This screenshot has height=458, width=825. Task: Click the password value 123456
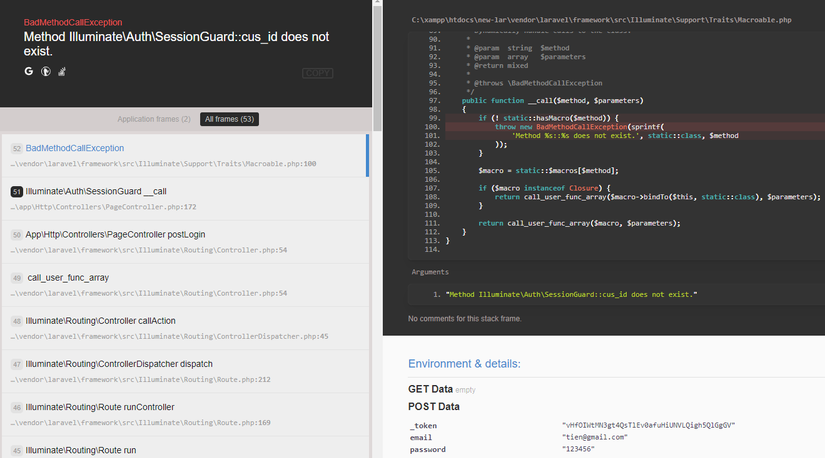tap(578, 449)
